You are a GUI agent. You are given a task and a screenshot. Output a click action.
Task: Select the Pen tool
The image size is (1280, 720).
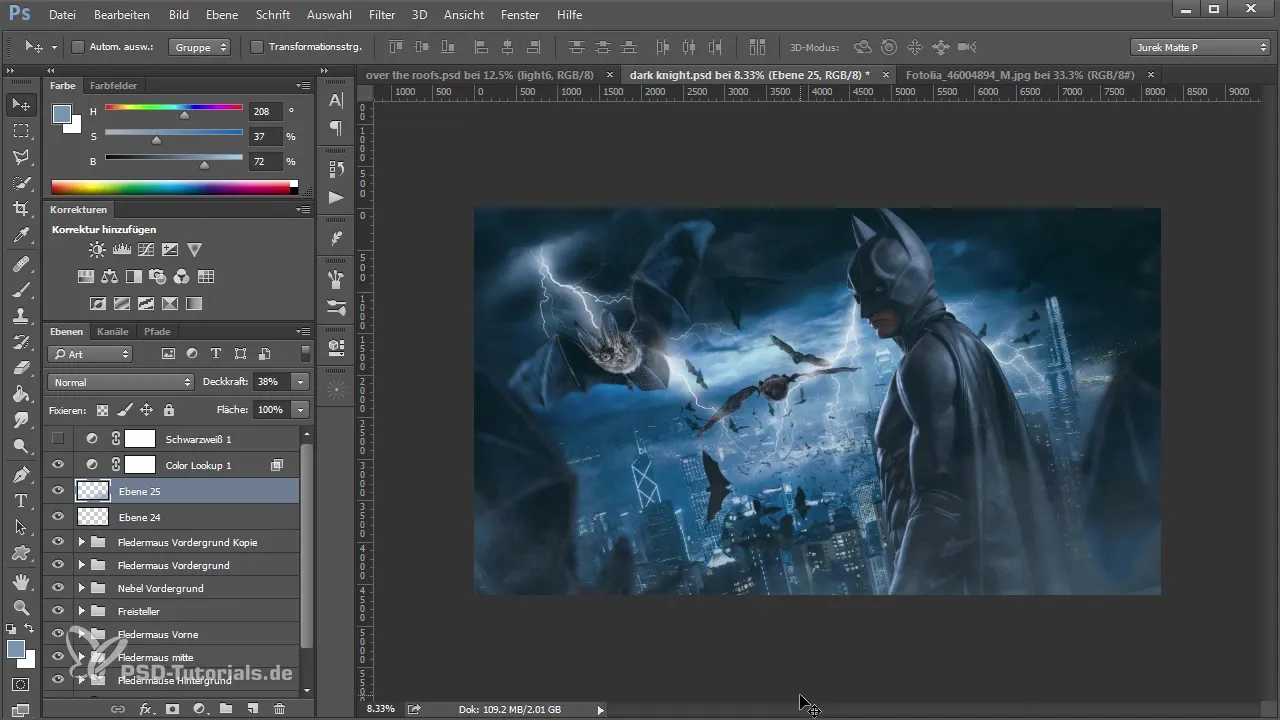(20, 474)
